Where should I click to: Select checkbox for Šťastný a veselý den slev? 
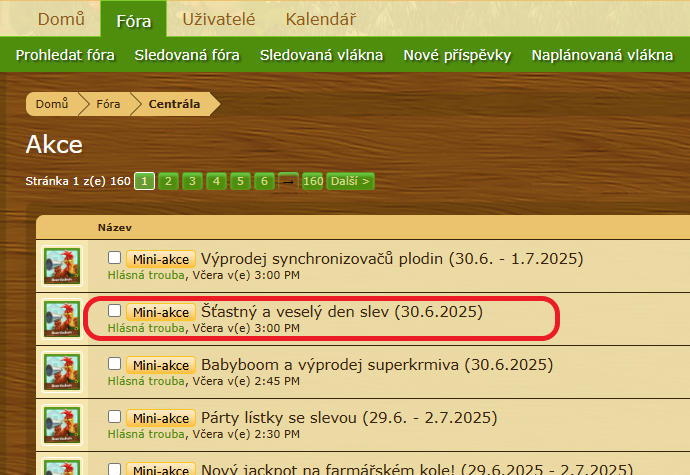pyautogui.click(x=115, y=311)
